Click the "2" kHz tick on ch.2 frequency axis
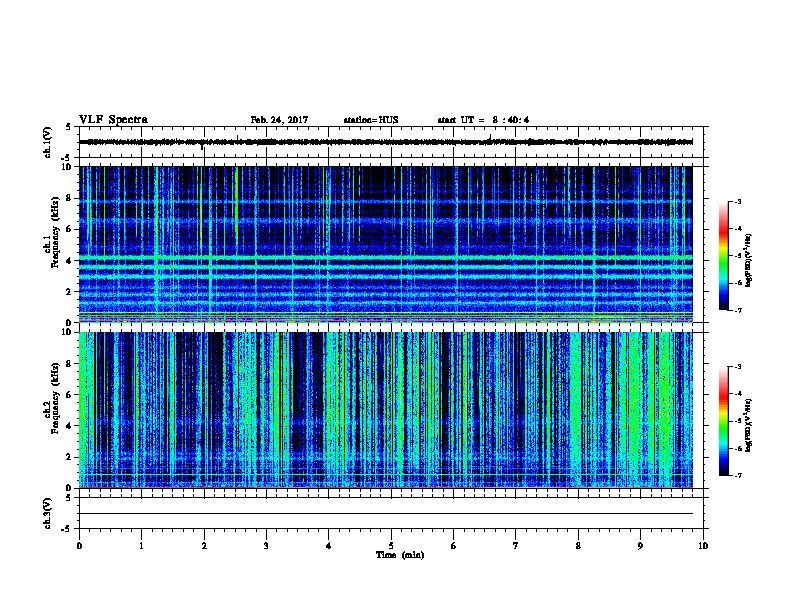The image size is (792, 612). click(69, 457)
